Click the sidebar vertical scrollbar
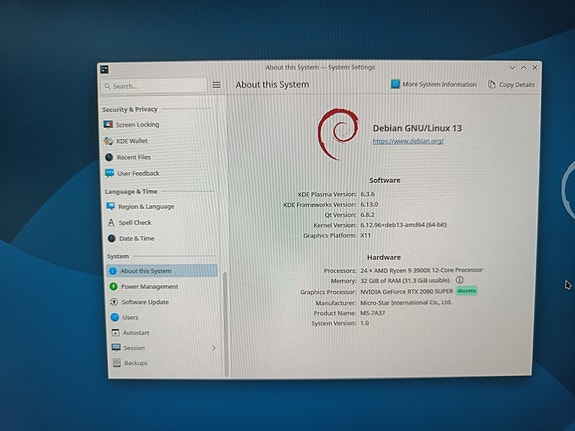The width and height of the screenshot is (575, 431). click(x=226, y=324)
